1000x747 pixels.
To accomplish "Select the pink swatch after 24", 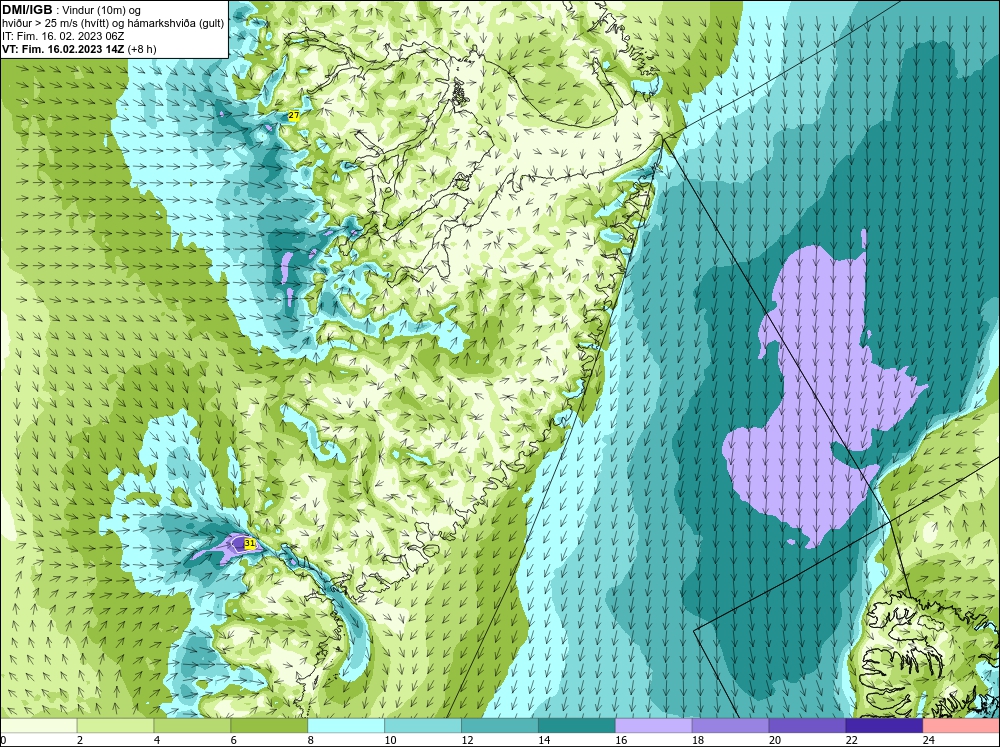I will (x=961, y=725).
